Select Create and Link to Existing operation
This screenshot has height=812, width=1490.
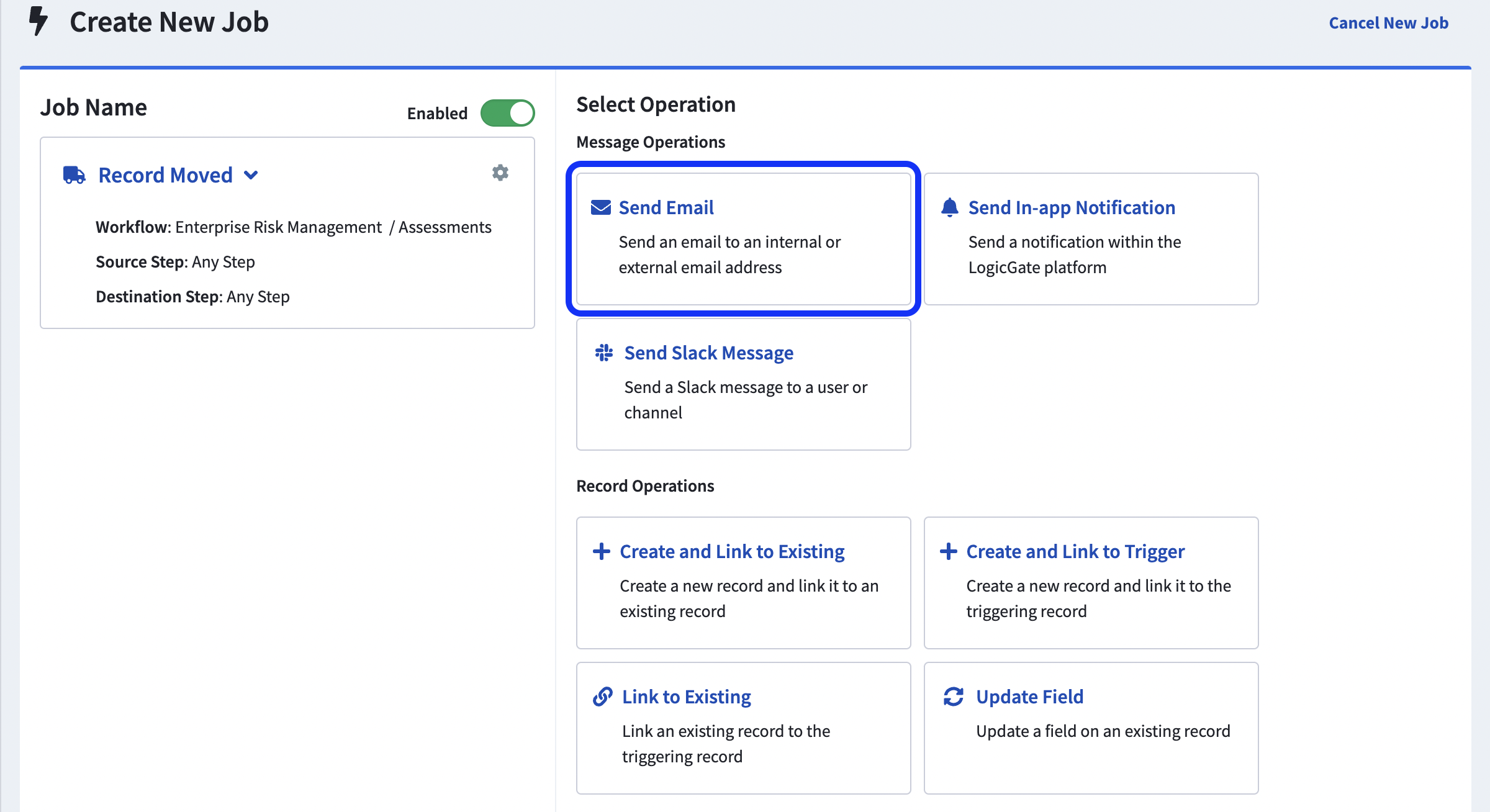coord(732,551)
